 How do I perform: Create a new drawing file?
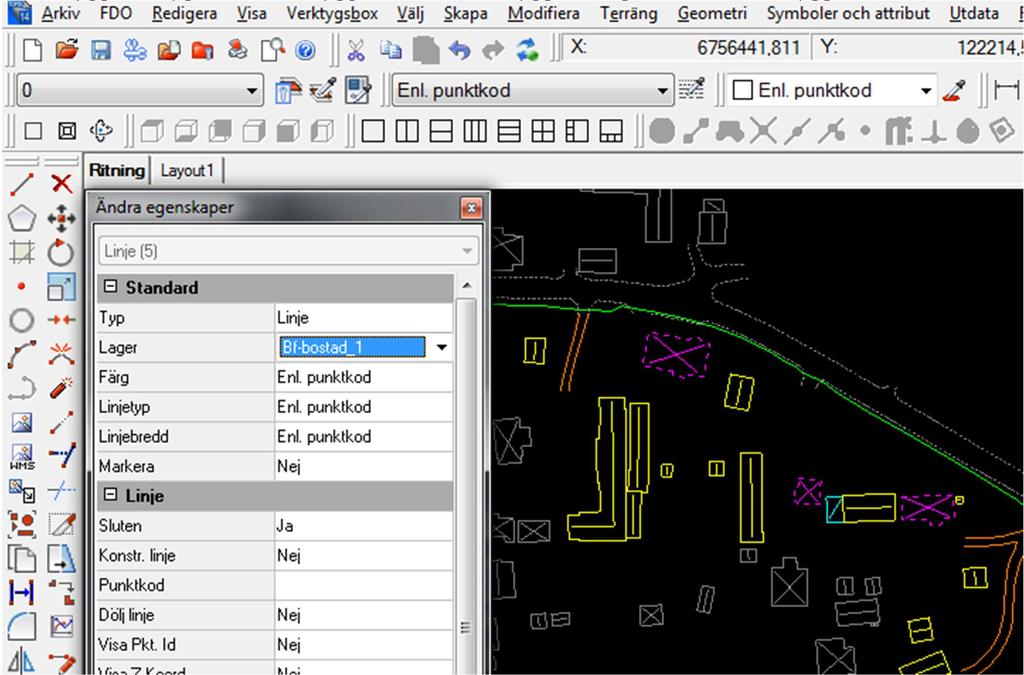click(33, 50)
